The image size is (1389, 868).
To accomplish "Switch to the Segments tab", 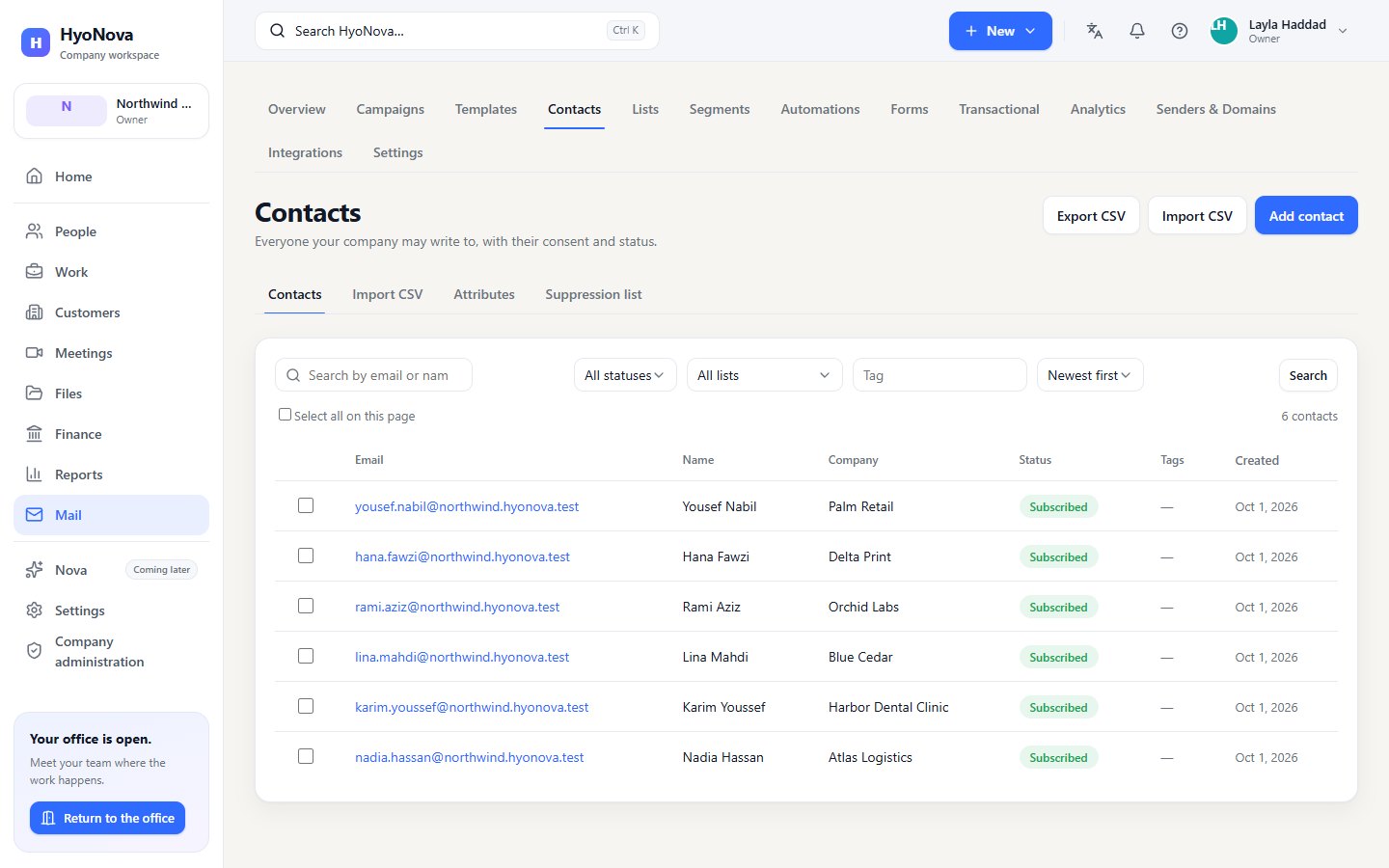I will 720,109.
